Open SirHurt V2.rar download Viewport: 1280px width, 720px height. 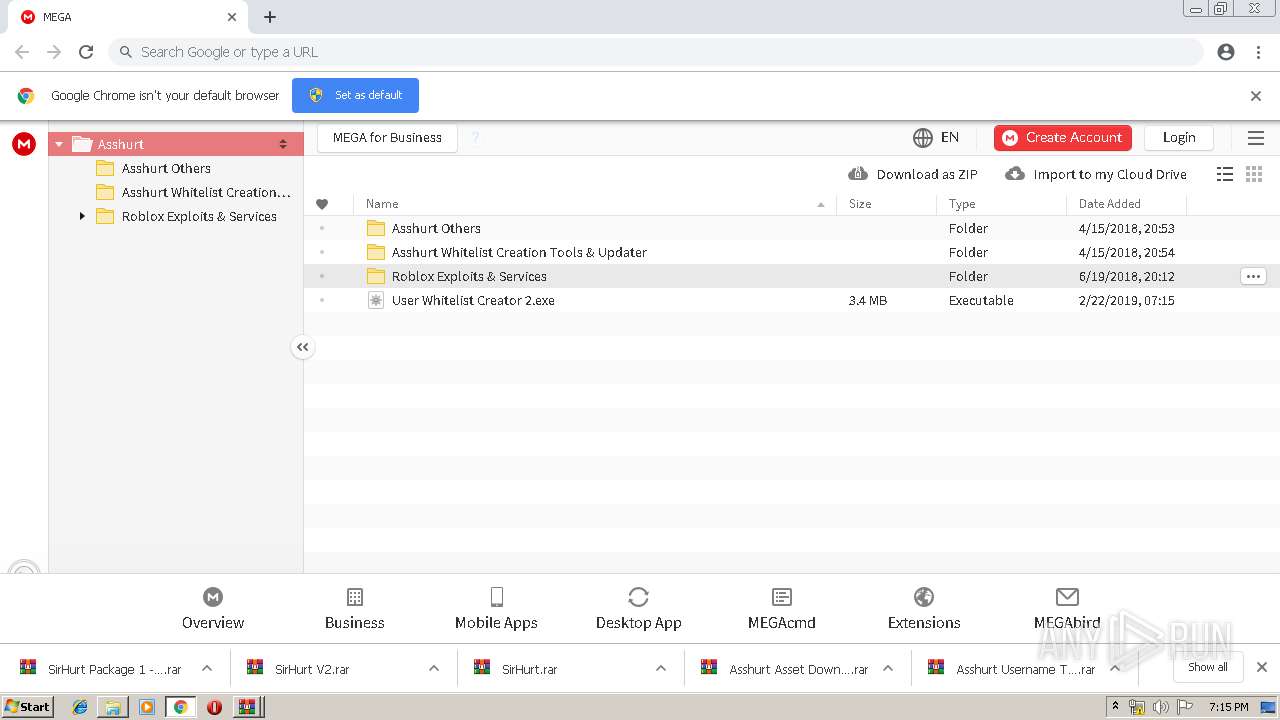tap(299, 669)
